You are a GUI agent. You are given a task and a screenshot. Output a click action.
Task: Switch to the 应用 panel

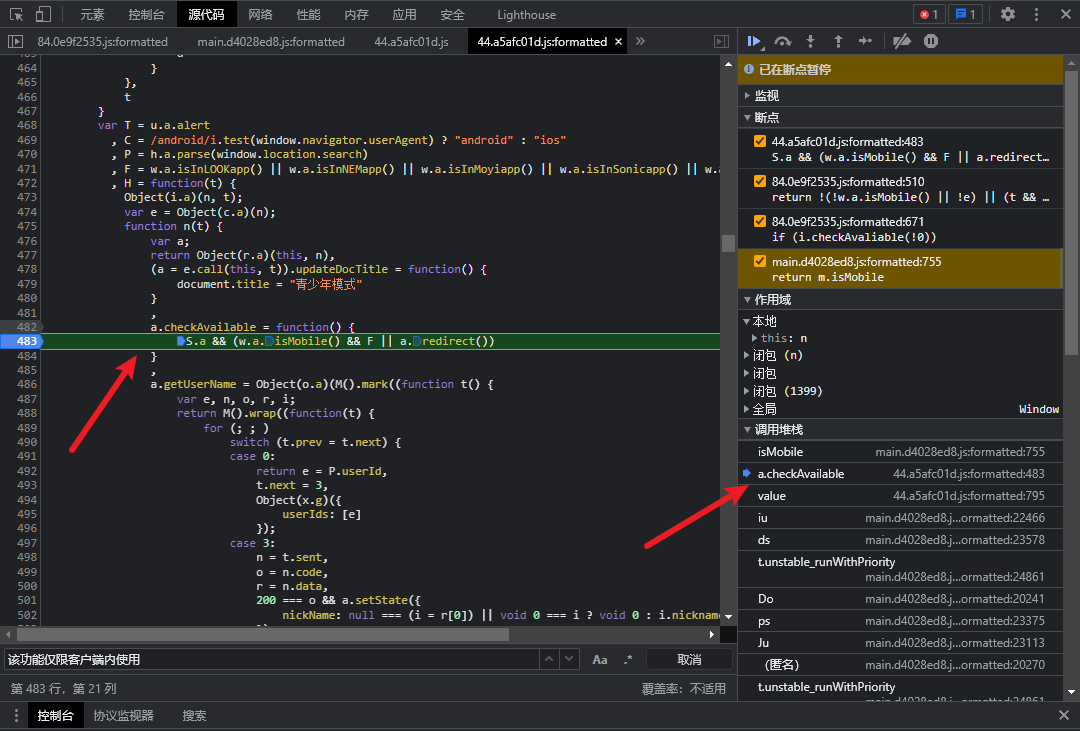coord(404,14)
